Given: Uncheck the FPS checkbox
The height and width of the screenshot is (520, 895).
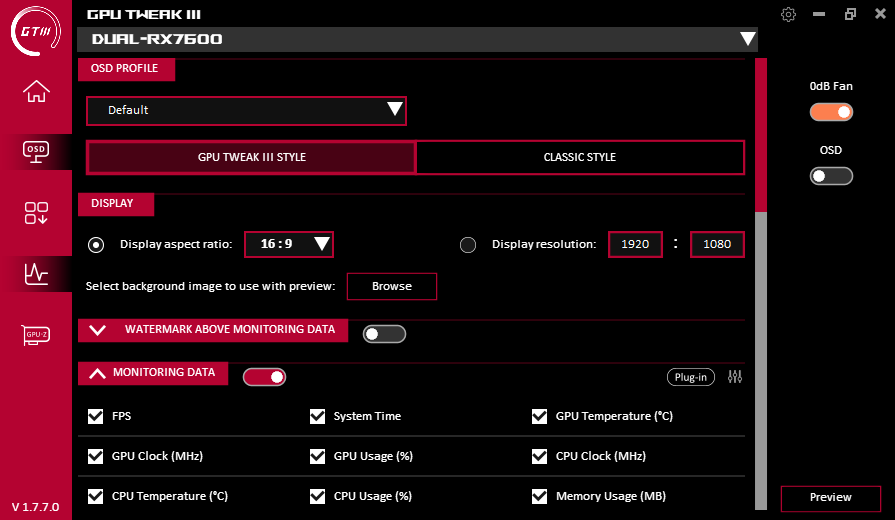Looking at the screenshot, I should [x=96, y=416].
